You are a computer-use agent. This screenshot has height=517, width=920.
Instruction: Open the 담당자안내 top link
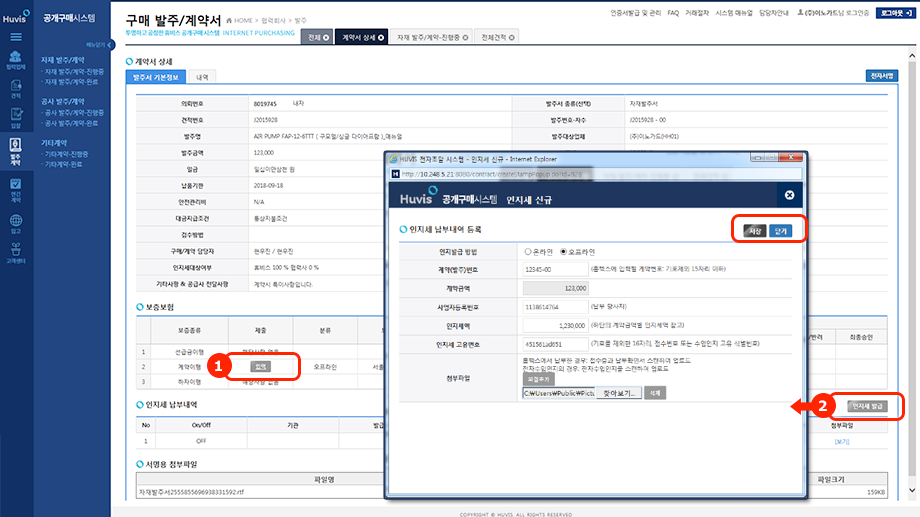(x=773, y=13)
